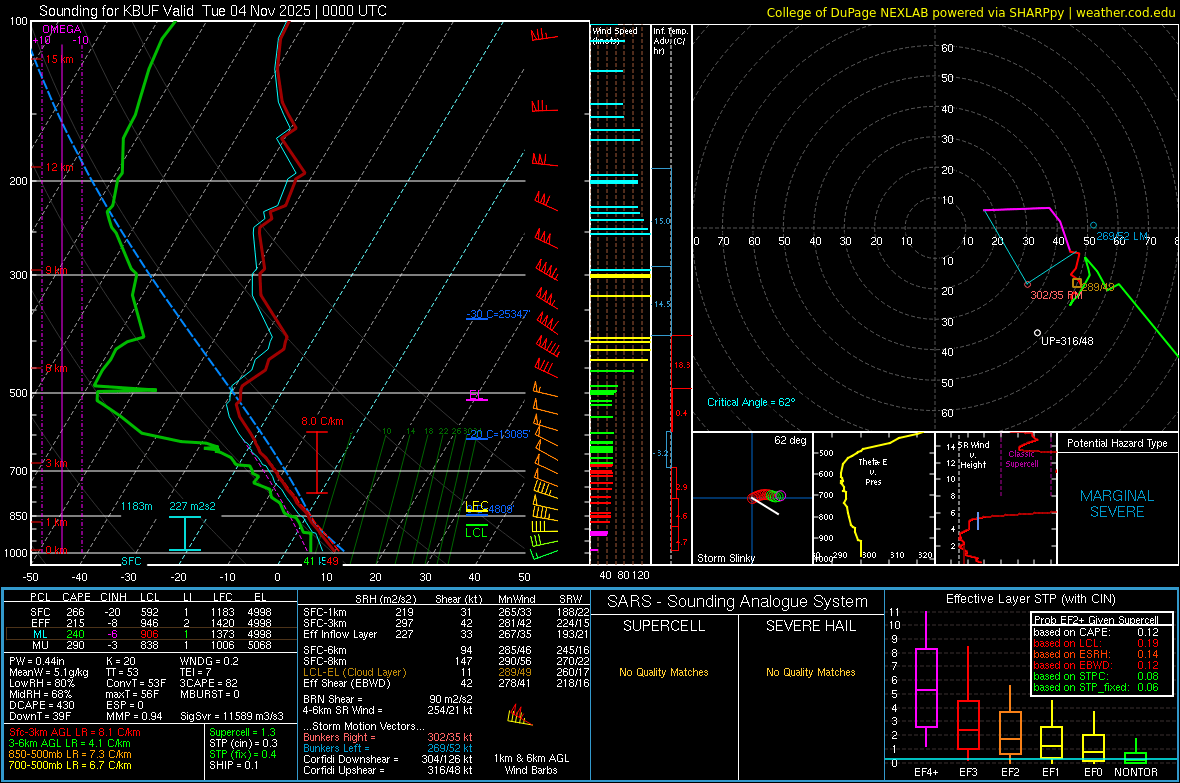Click the 'Storm Slinky' panel label
Image resolution: width=1180 pixels, height=783 pixels.
[725, 558]
